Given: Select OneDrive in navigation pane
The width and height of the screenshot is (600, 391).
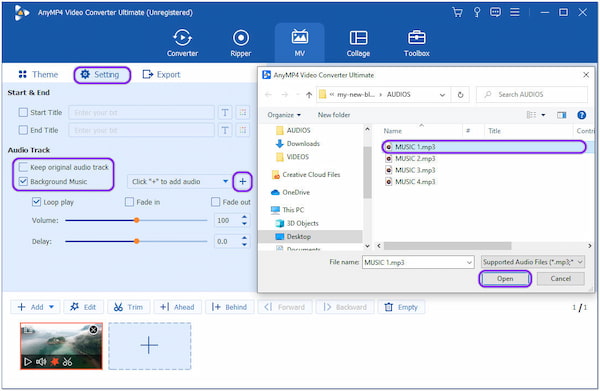Looking at the screenshot, I should (290, 192).
